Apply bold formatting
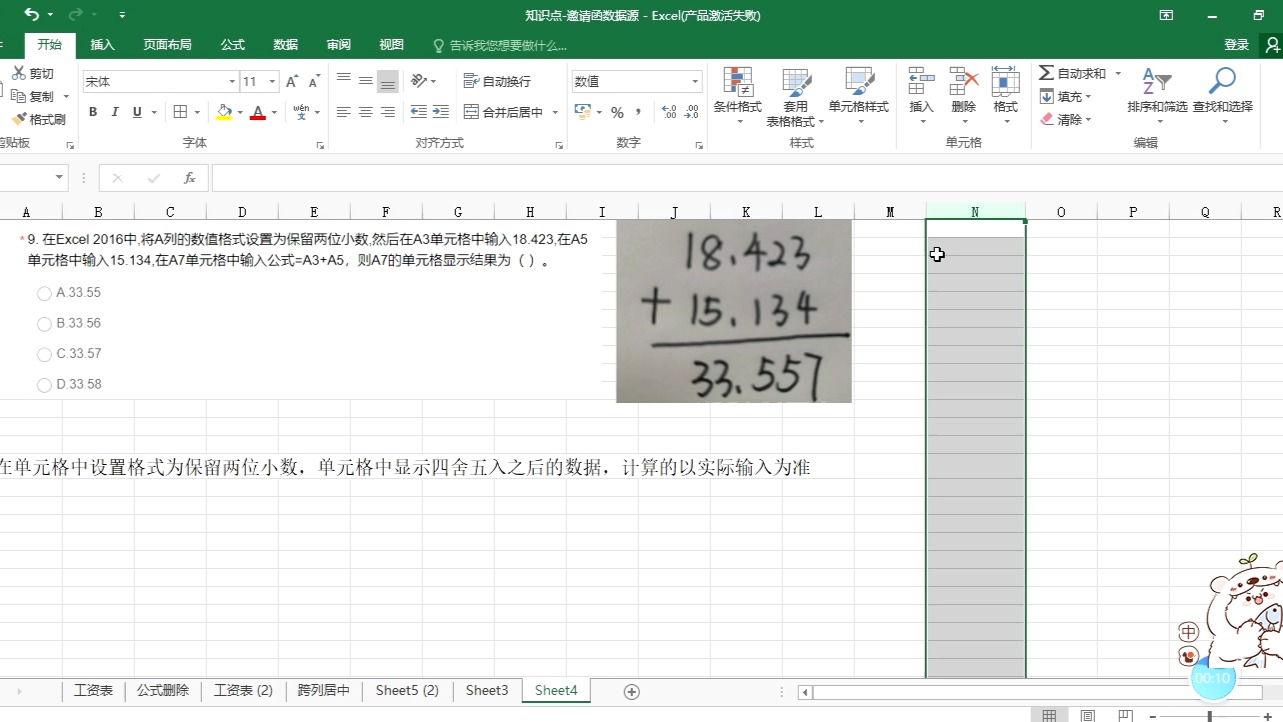1283x722 pixels. (x=93, y=112)
